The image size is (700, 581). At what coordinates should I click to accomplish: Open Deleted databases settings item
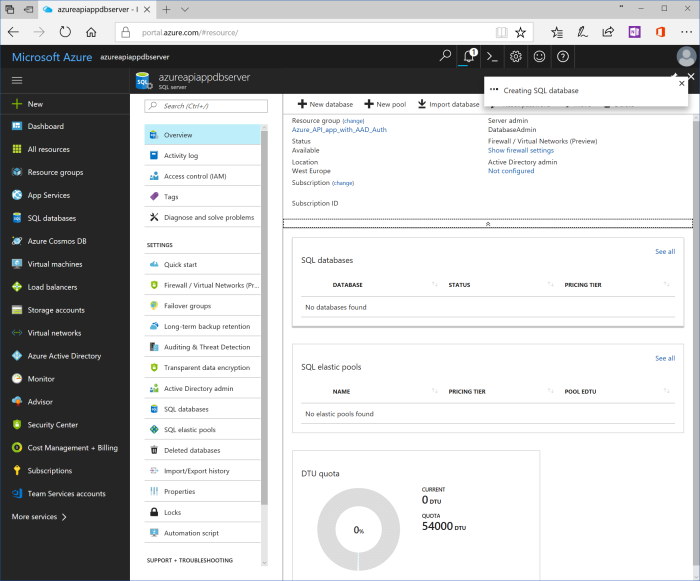(202, 450)
